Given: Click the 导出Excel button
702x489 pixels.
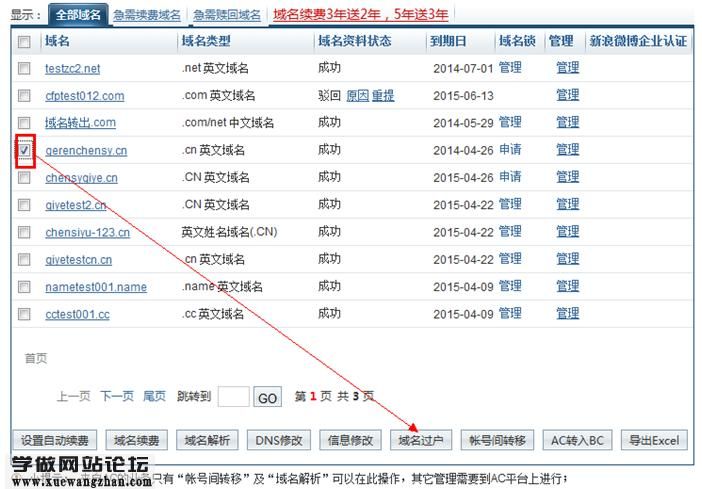Looking at the screenshot, I should [x=654, y=440].
